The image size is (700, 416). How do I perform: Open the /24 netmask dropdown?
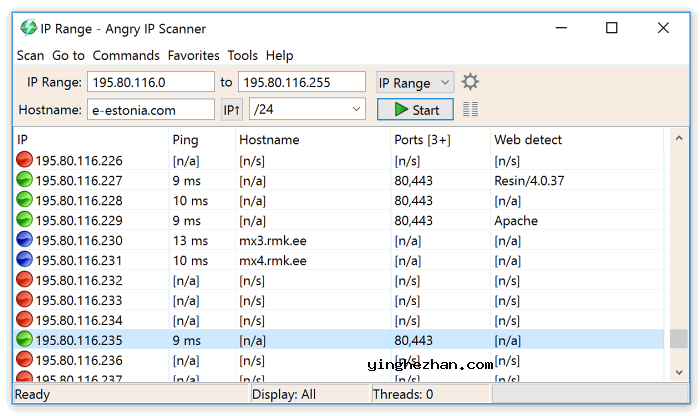[x=307, y=109]
